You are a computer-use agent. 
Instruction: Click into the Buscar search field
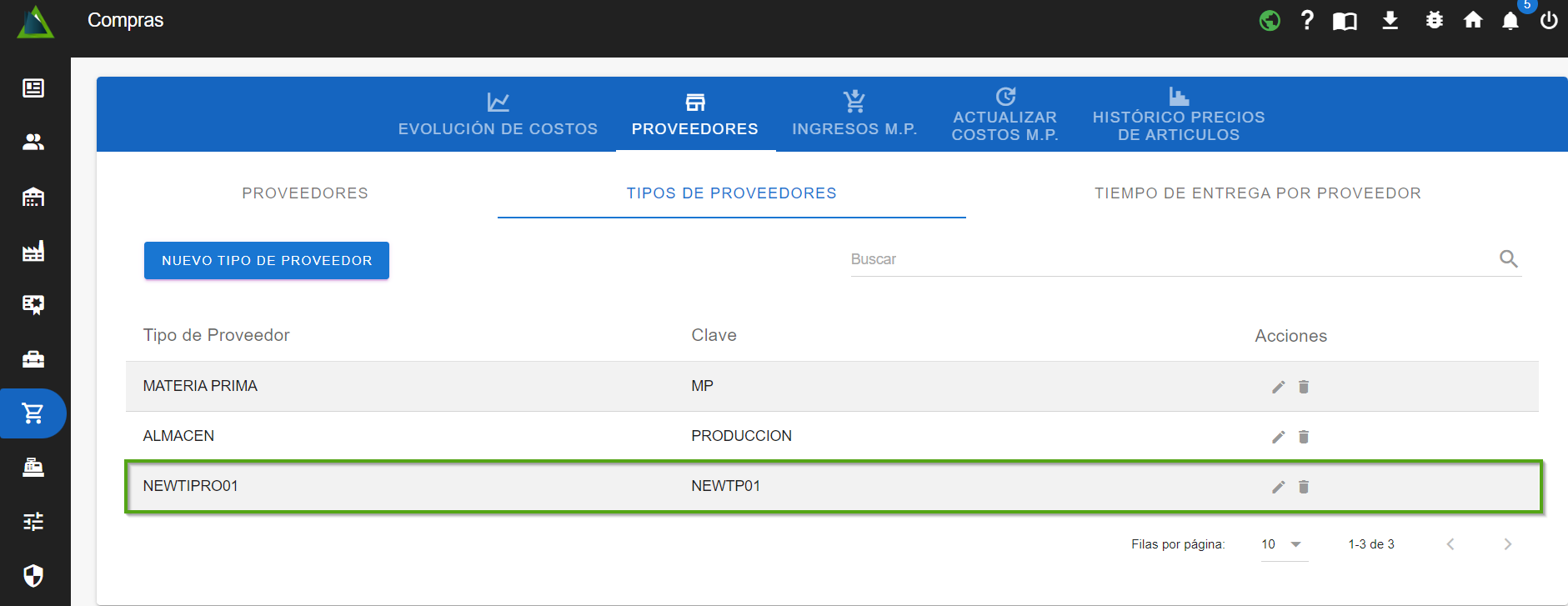[x=1167, y=259]
